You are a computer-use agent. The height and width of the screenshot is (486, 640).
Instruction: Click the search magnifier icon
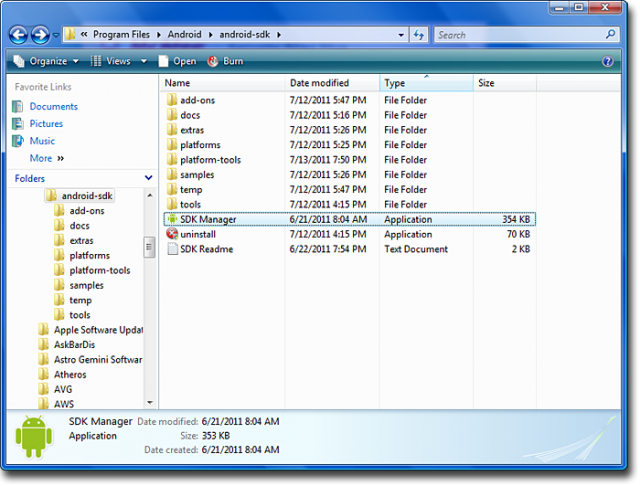(x=611, y=34)
